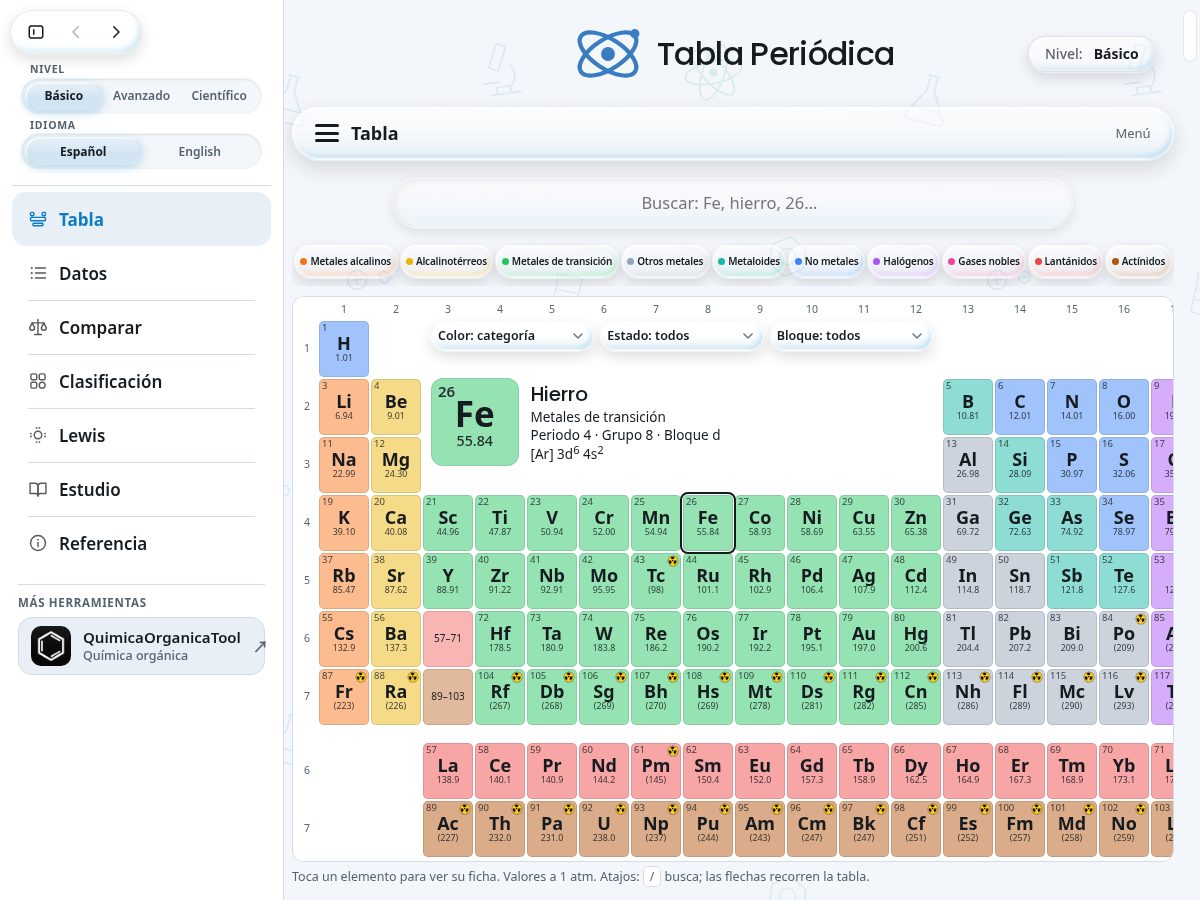Switch language to English
This screenshot has height=900, width=1200.
pyautogui.click(x=199, y=152)
